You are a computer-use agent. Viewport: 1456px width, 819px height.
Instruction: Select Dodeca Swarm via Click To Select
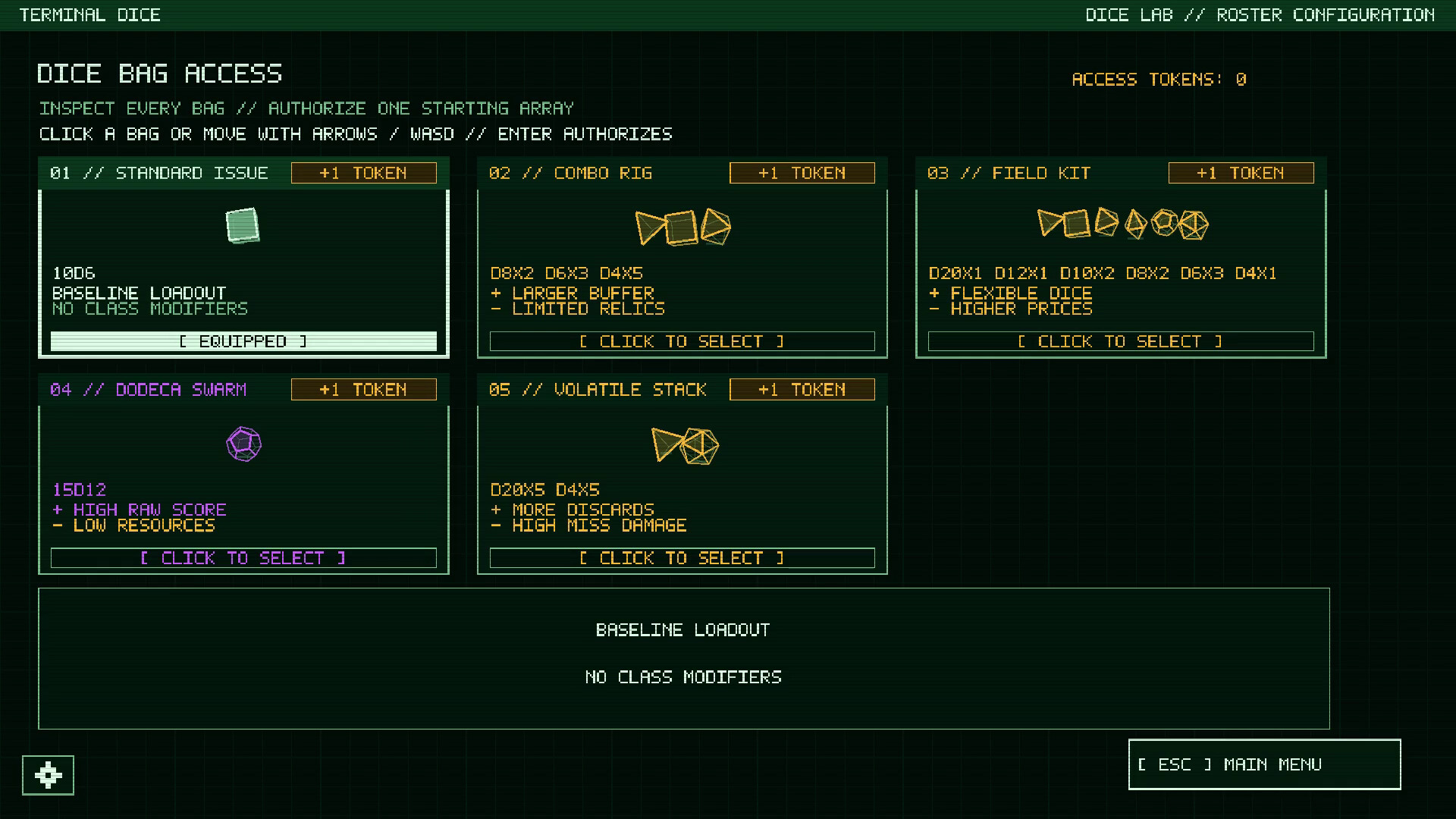point(243,558)
